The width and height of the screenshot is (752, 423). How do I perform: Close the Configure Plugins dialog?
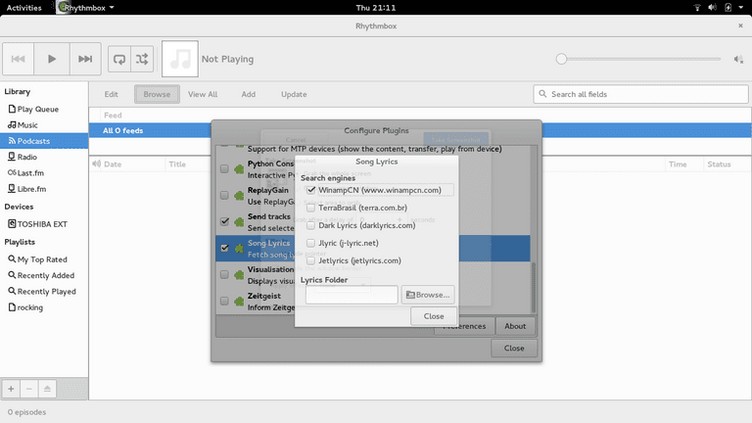[x=514, y=348]
